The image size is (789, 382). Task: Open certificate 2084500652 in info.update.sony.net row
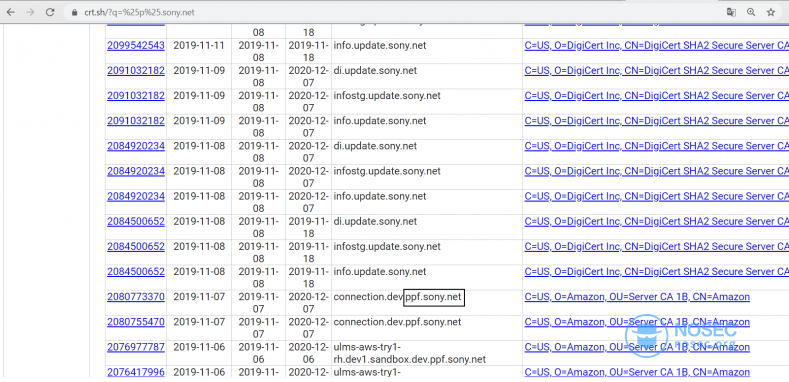pos(136,271)
